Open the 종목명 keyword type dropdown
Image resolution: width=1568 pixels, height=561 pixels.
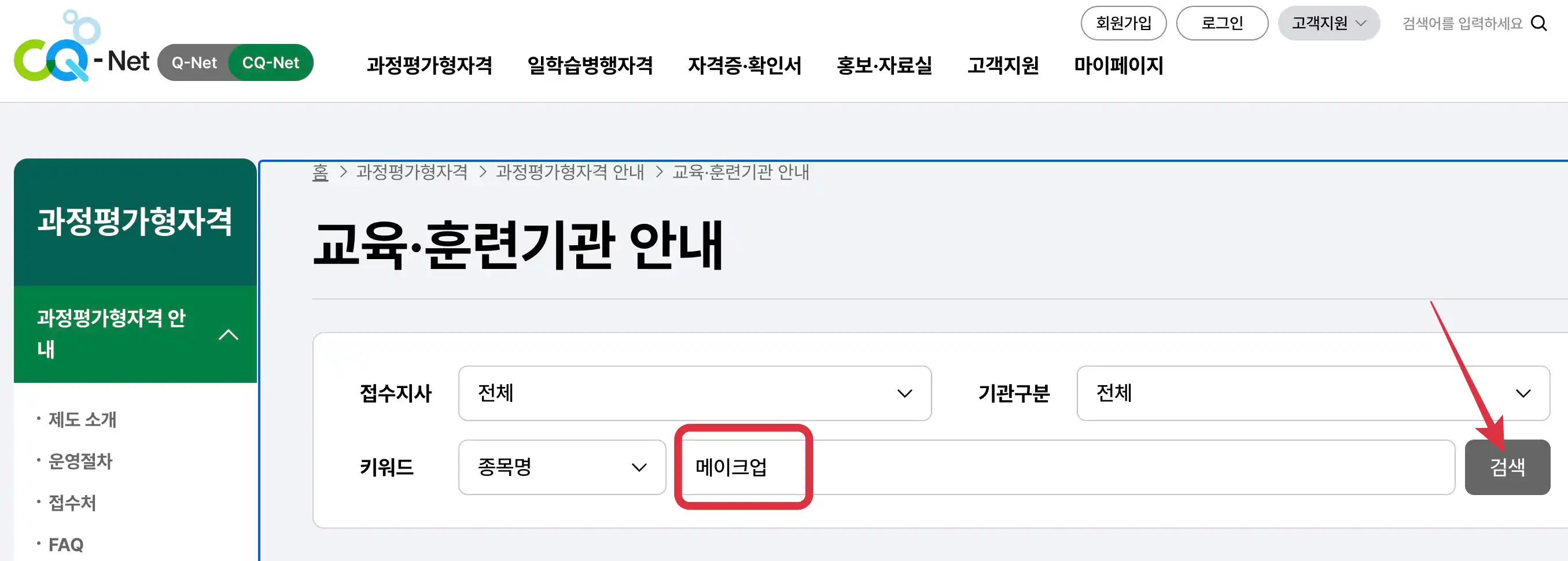click(x=562, y=467)
